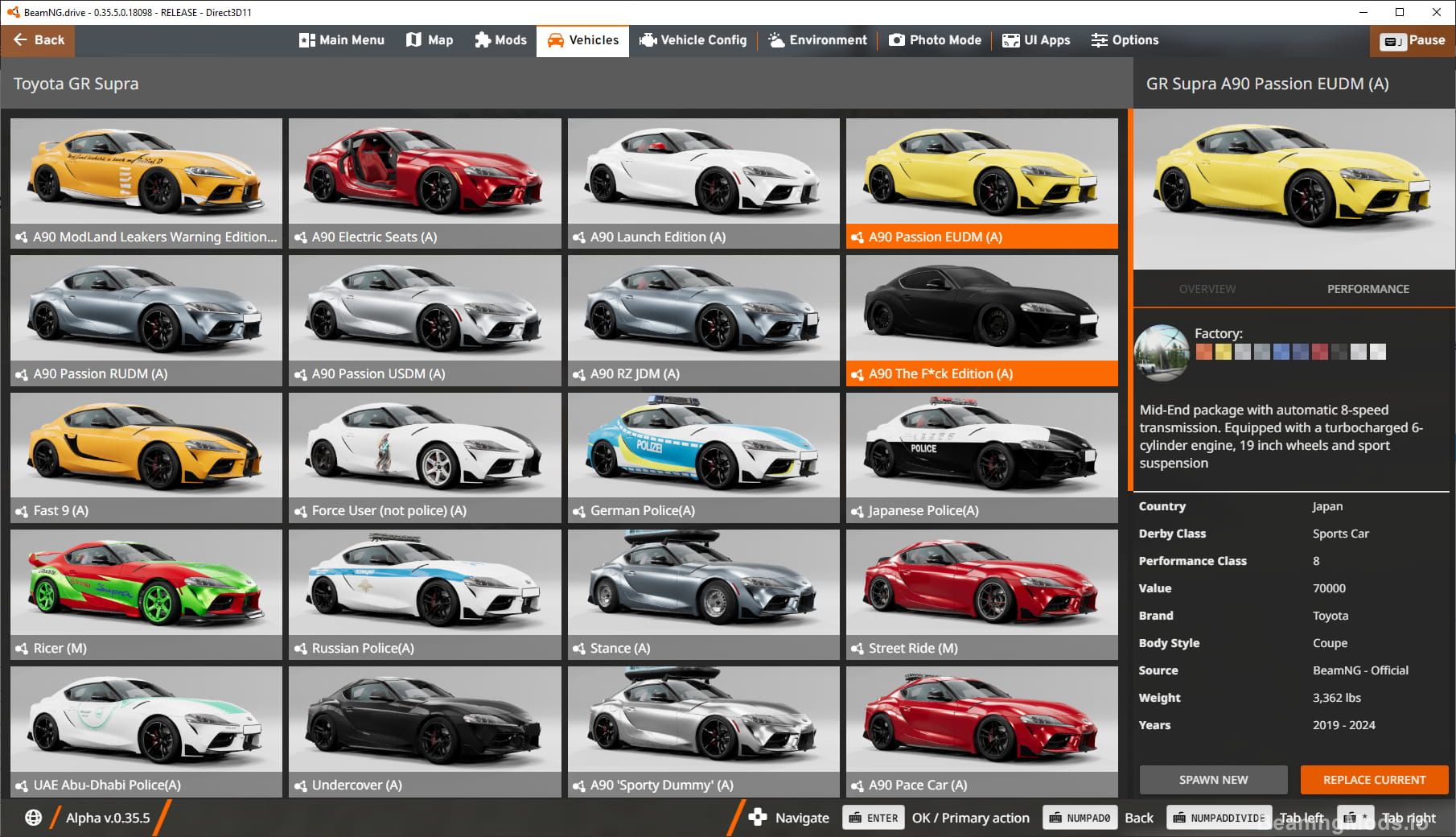
Task: Click 'Alpha v.0.35.5' version text
Action: coord(108,818)
